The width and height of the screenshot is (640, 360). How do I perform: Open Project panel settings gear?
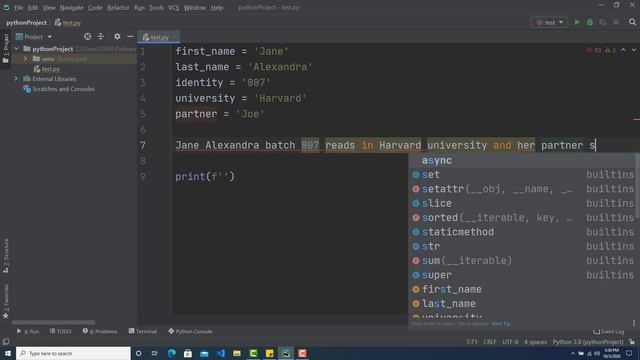coord(117,36)
